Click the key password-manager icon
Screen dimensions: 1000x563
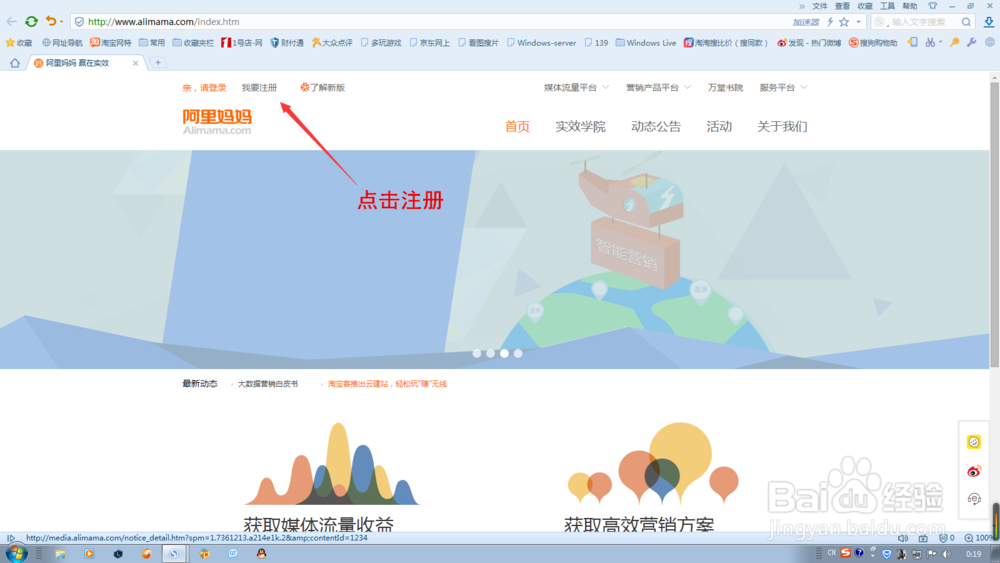pyautogui.click(x=954, y=43)
